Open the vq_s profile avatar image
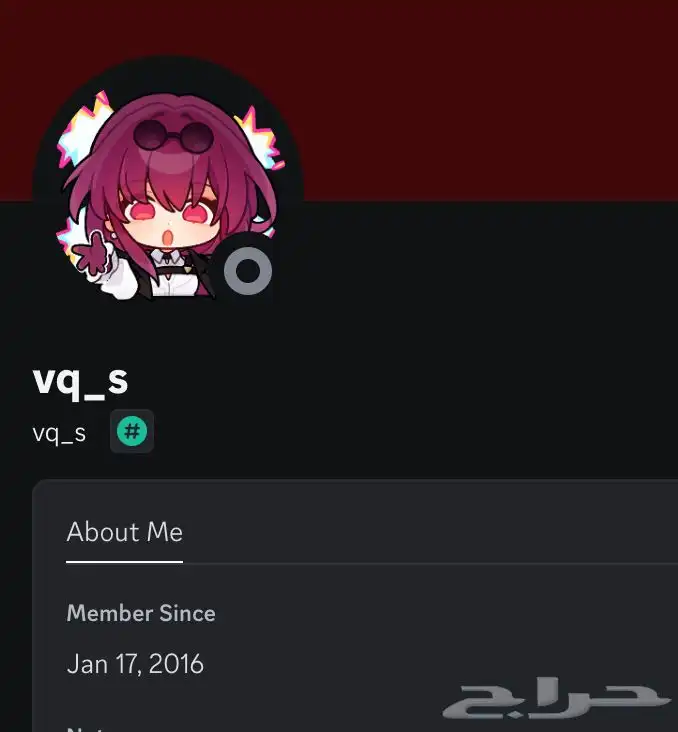Image resolution: width=678 pixels, height=732 pixels. 168,195
